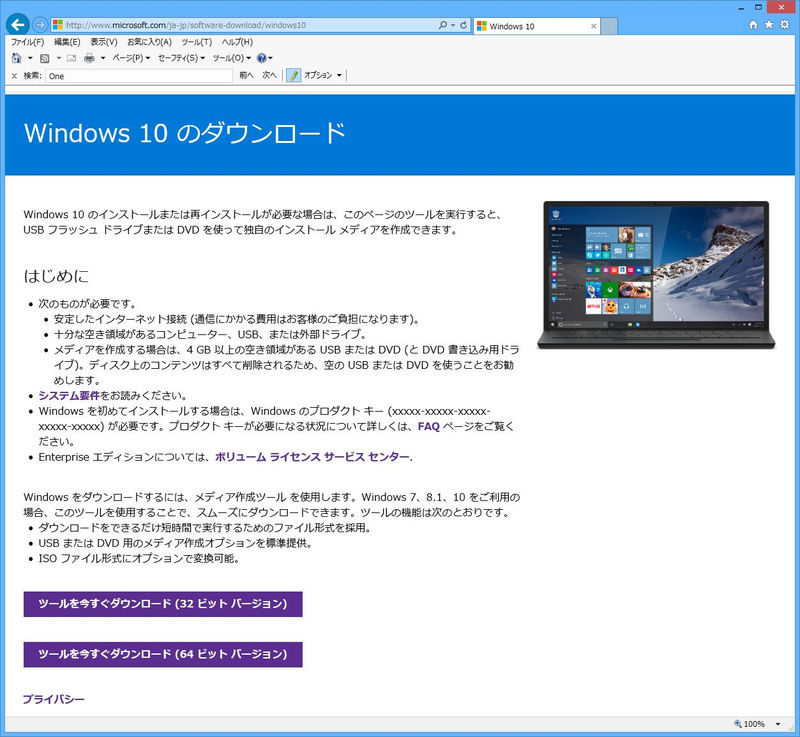800x737 pixels.
Task: Open the お気に入り(A) menu
Action: (149, 42)
